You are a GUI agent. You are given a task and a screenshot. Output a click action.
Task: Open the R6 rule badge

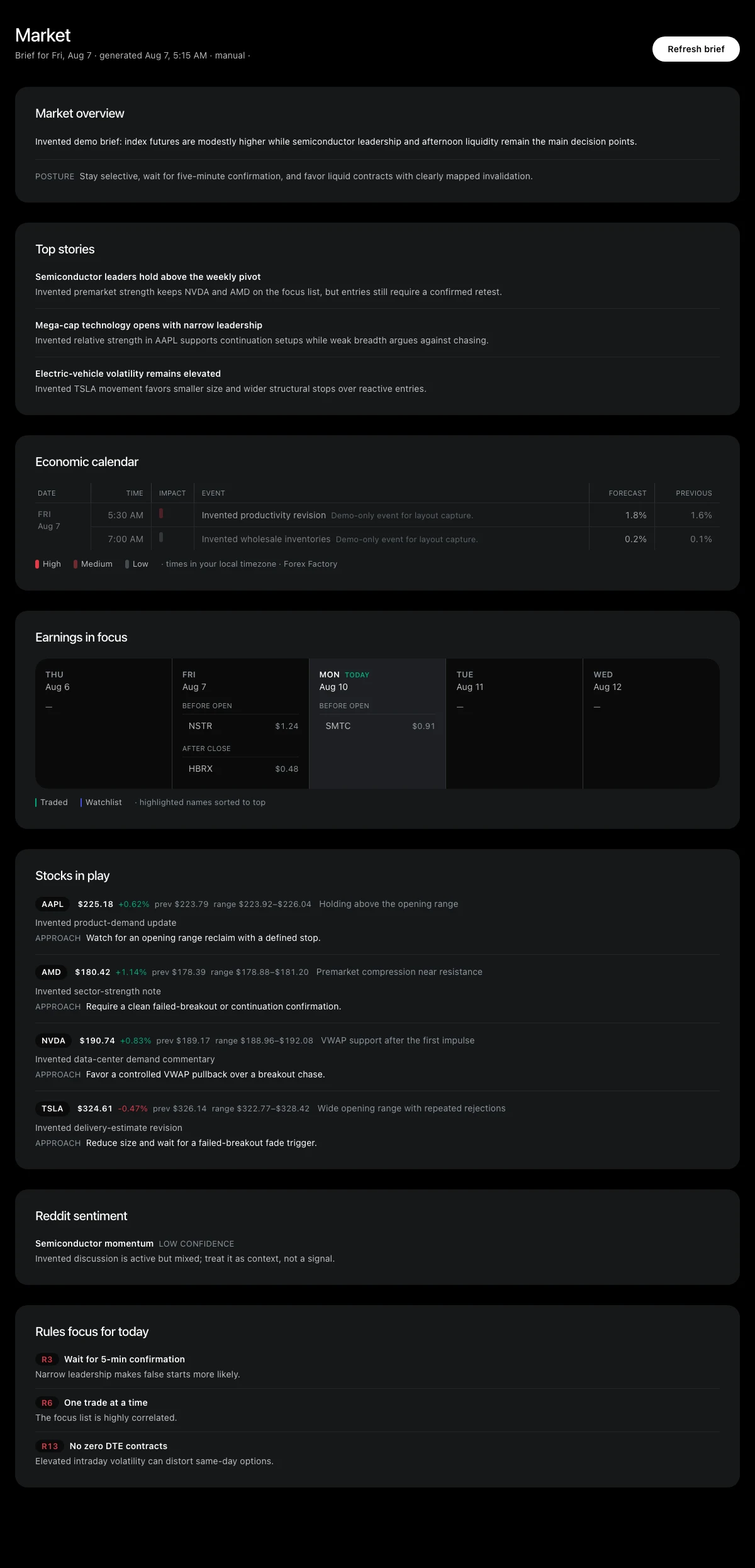coord(47,1403)
